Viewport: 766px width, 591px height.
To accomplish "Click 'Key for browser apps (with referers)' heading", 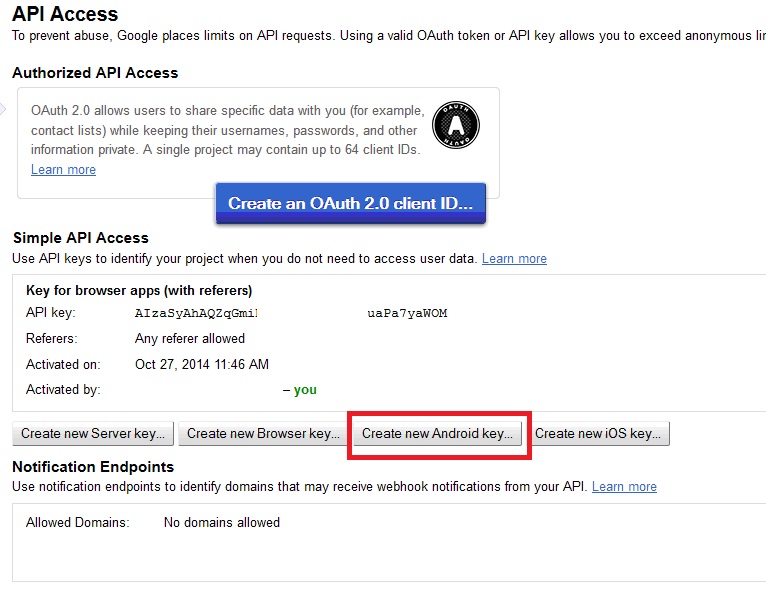I will click(139, 291).
